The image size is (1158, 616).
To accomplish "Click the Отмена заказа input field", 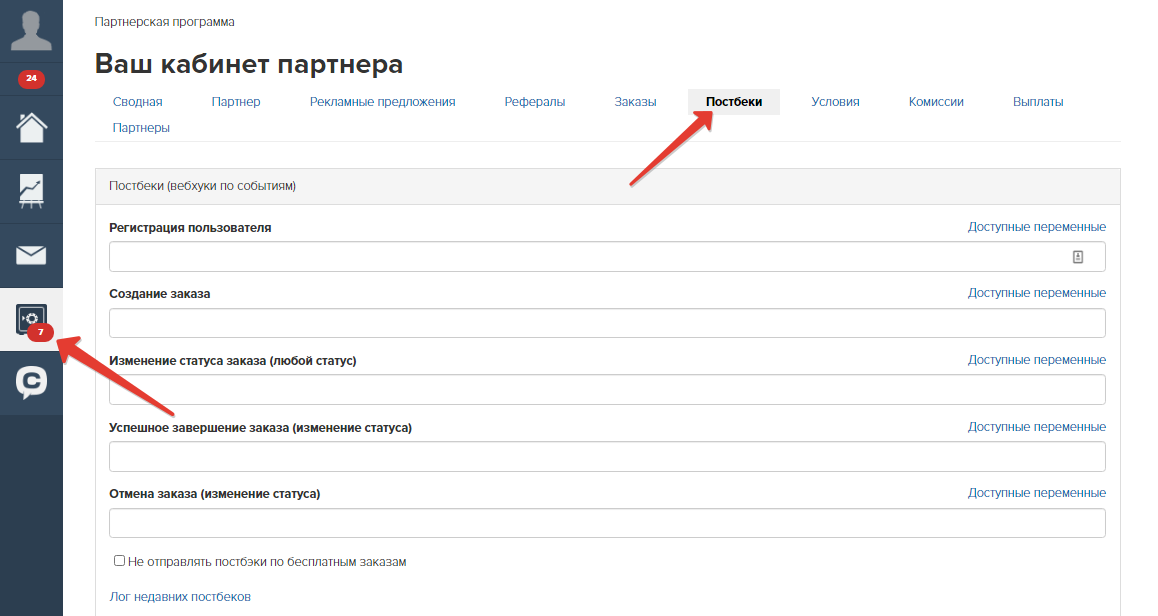I will pos(607,523).
